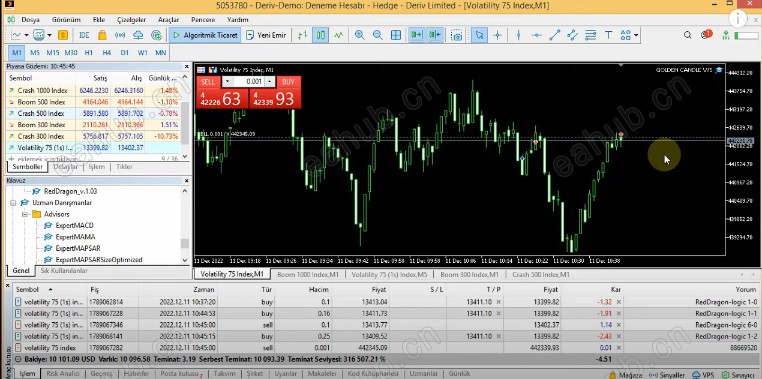This screenshot has height=379, width=762.
Task: Close the Piyasa Gözlemi panel
Action: 186,67
